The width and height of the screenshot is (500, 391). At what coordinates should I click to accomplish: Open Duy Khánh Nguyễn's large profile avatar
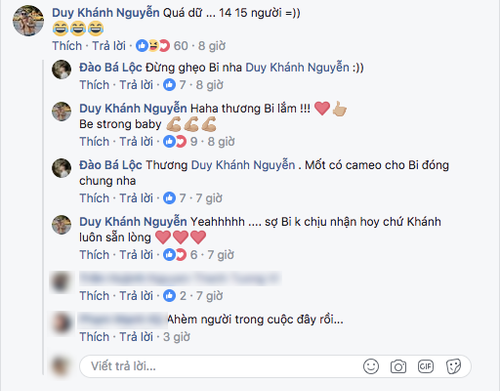pyautogui.click(x=28, y=21)
